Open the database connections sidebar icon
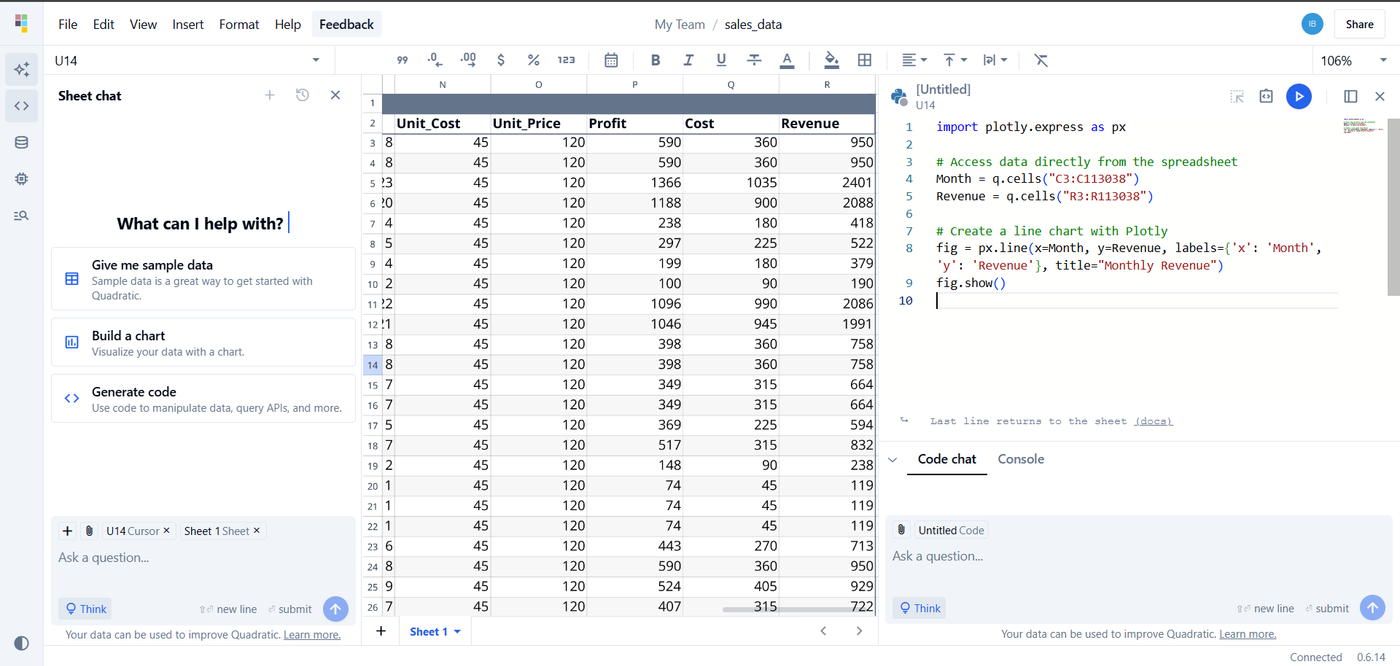The image size is (1400, 666). [21, 142]
